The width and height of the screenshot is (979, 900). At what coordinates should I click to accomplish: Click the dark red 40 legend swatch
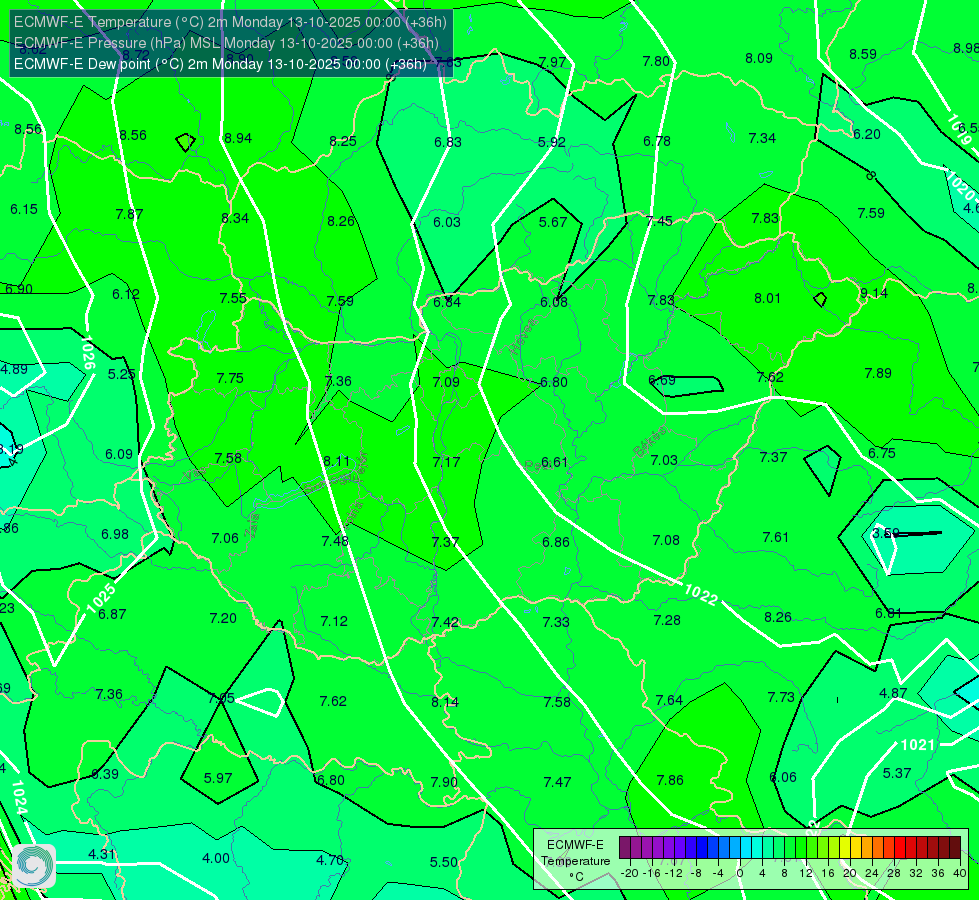pos(955,848)
